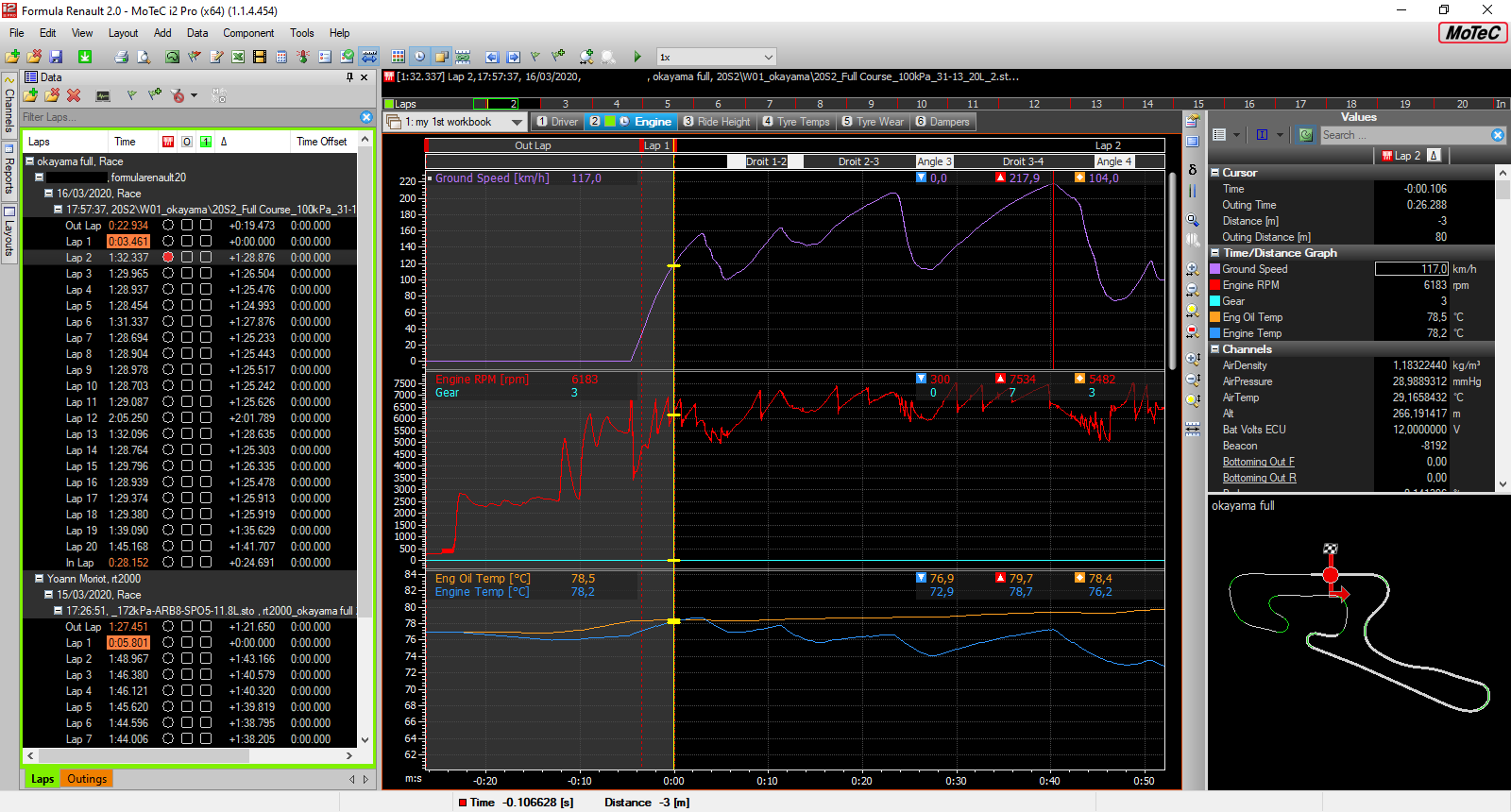Collapse the Time/Distance Graph section
1511x812 pixels.
(x=1215, y=252)
